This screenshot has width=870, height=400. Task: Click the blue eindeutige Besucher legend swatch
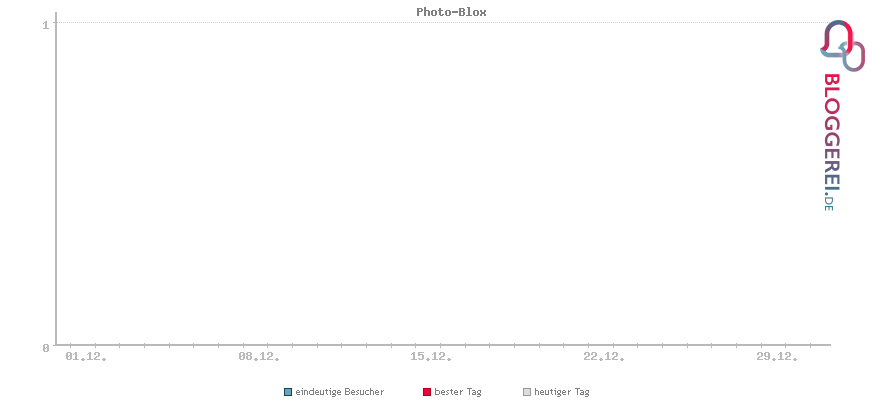288,392
